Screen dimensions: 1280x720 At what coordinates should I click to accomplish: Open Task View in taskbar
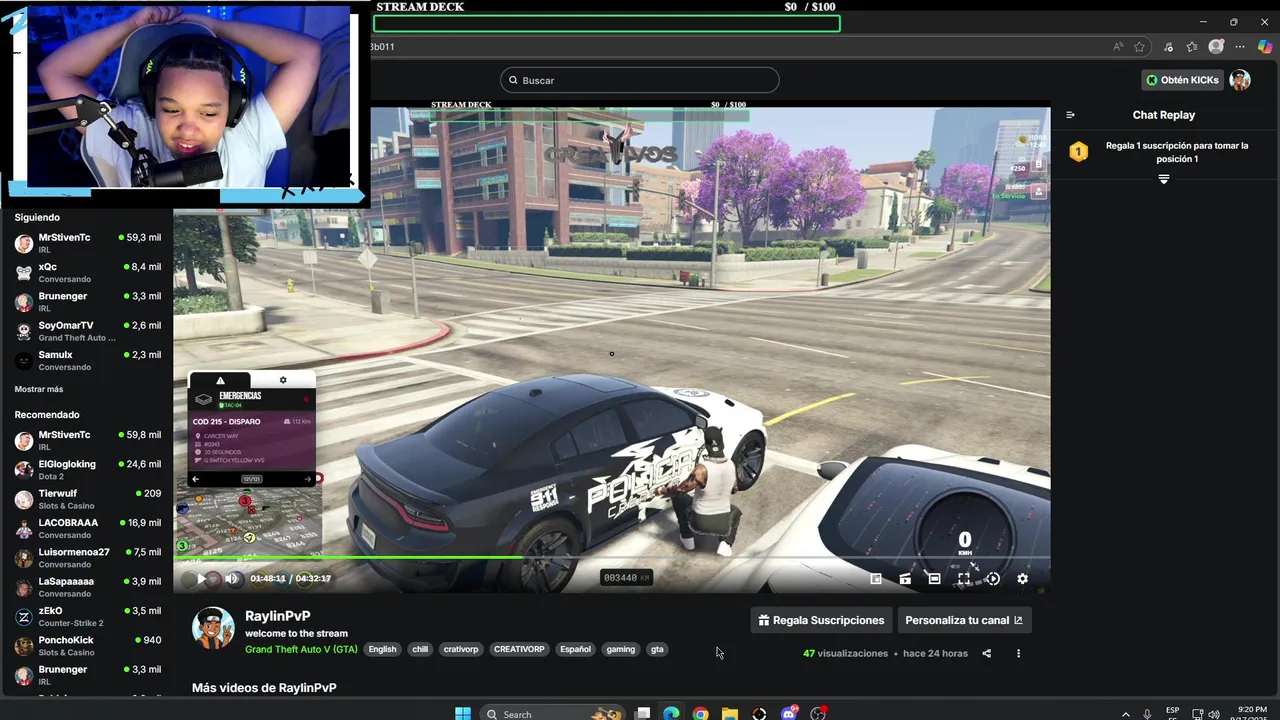[643, 713]
